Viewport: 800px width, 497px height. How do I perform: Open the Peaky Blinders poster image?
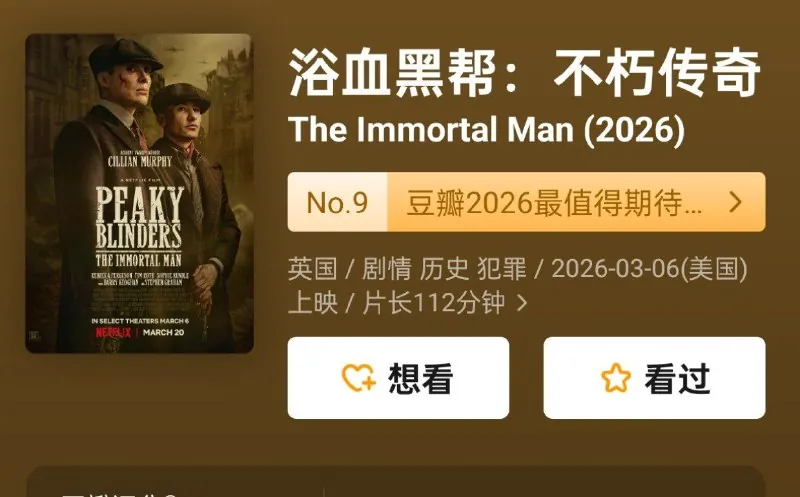[x=139, y=193]
